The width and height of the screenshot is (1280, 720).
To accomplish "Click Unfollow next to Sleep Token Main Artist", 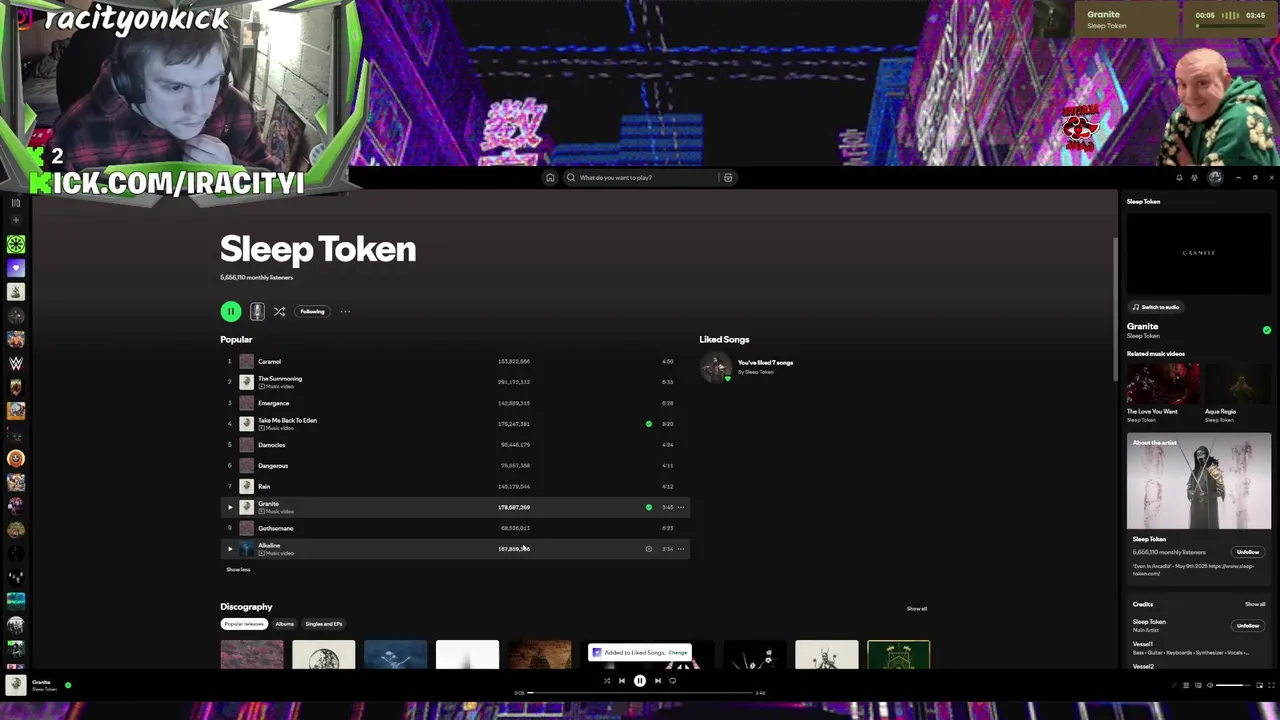I will (x=1248, y=626).
